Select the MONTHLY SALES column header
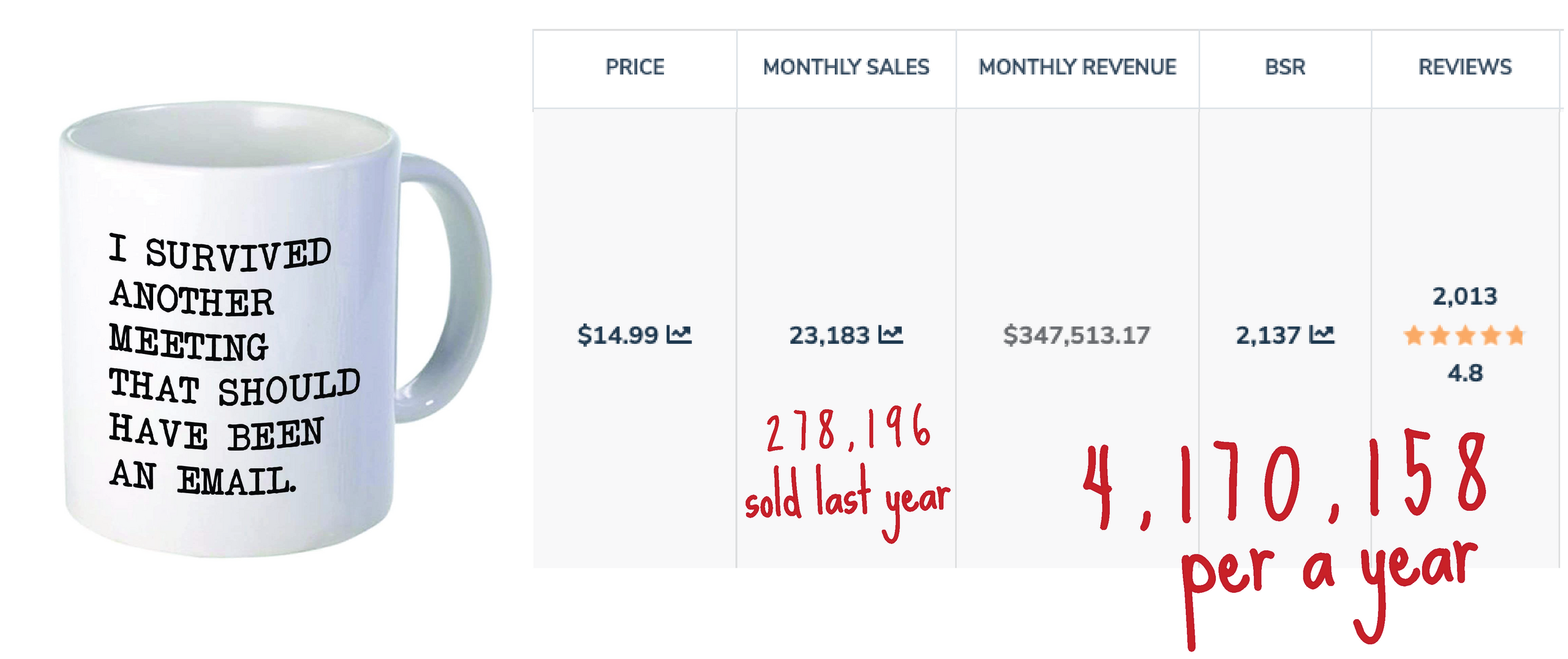The height and width of the screenshot is (659, 1568). click(846, 67)
